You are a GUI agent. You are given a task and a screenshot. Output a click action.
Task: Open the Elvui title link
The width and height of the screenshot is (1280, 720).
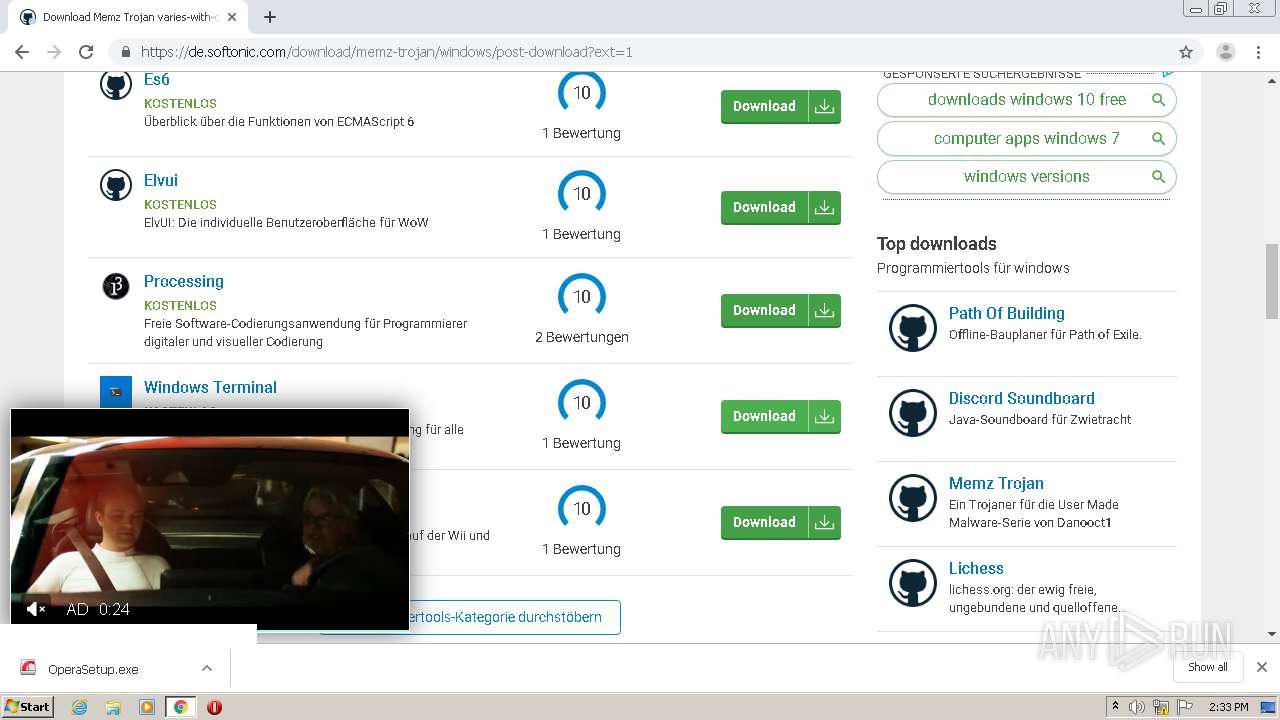[x=161, y=180]
